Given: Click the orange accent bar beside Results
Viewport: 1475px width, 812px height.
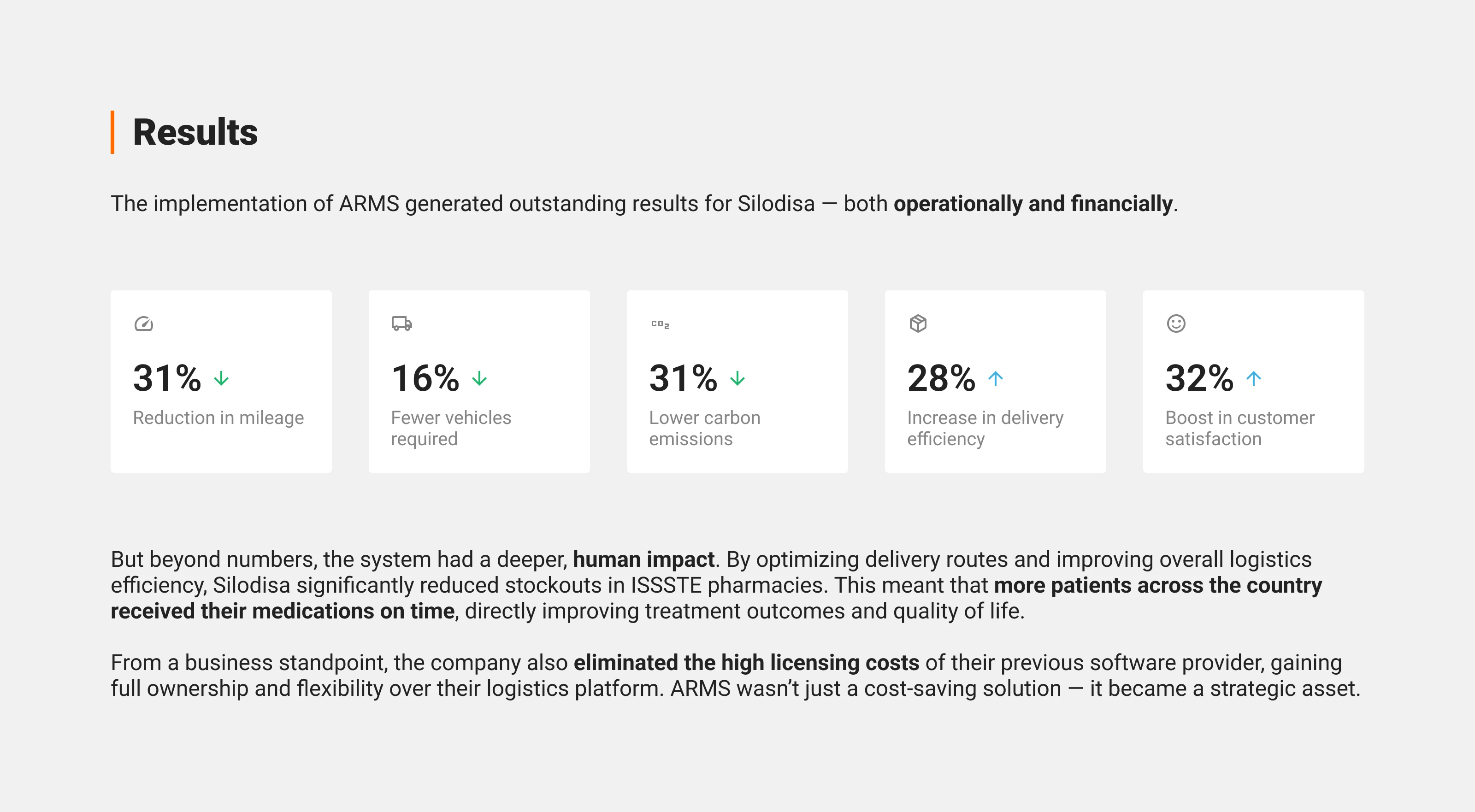Looking at the screenshot, I should [x=112, y=132].
